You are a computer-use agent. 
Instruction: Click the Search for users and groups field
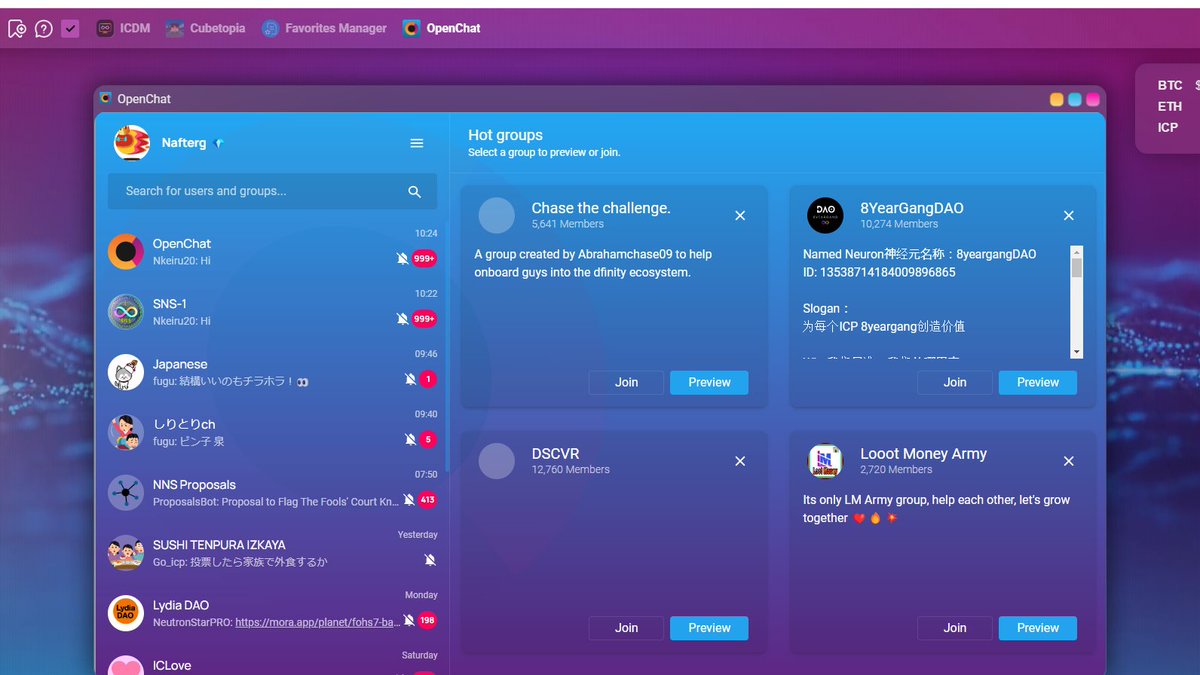pos(272,191)
